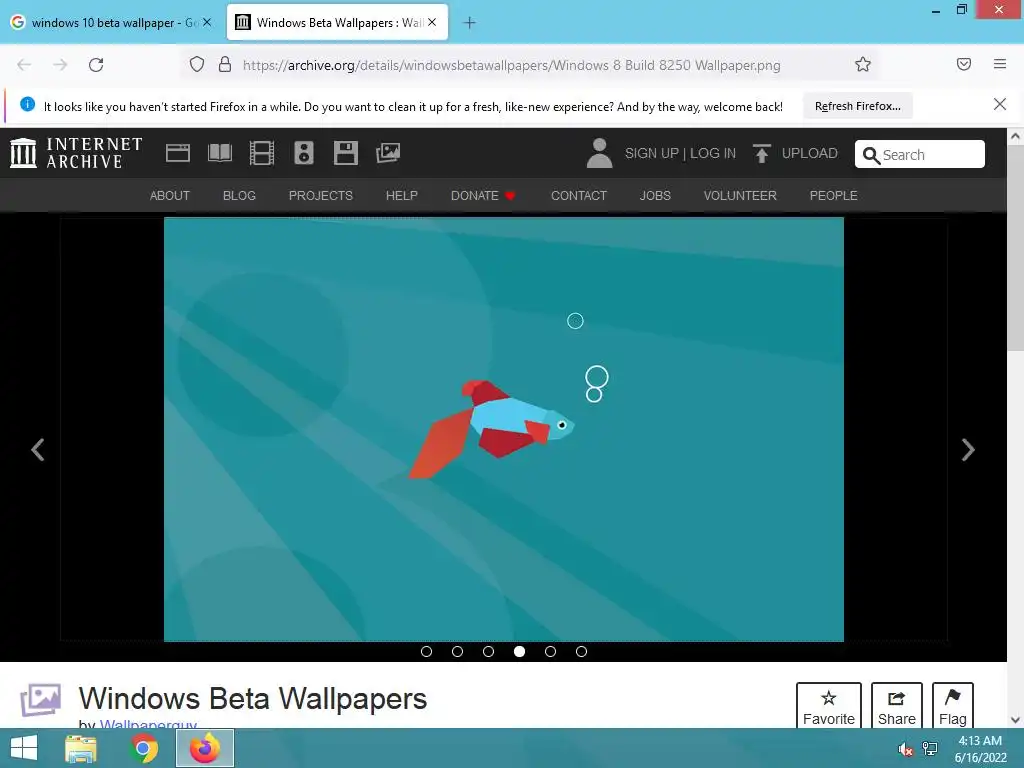Open the PROJECTS menu item

321,196
